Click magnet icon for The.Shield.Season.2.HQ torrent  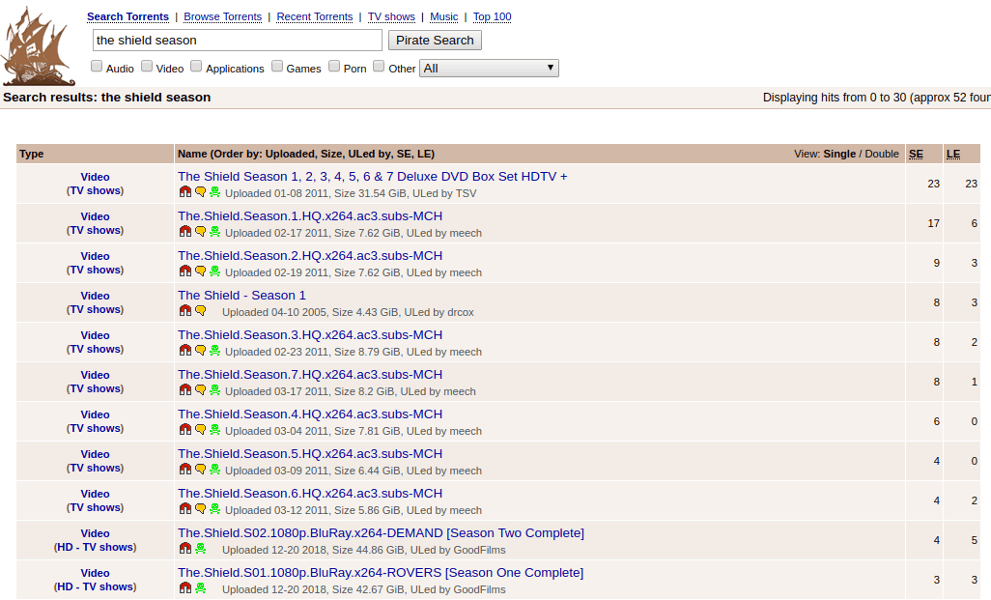pyautogui.click(x=185, y=271)
